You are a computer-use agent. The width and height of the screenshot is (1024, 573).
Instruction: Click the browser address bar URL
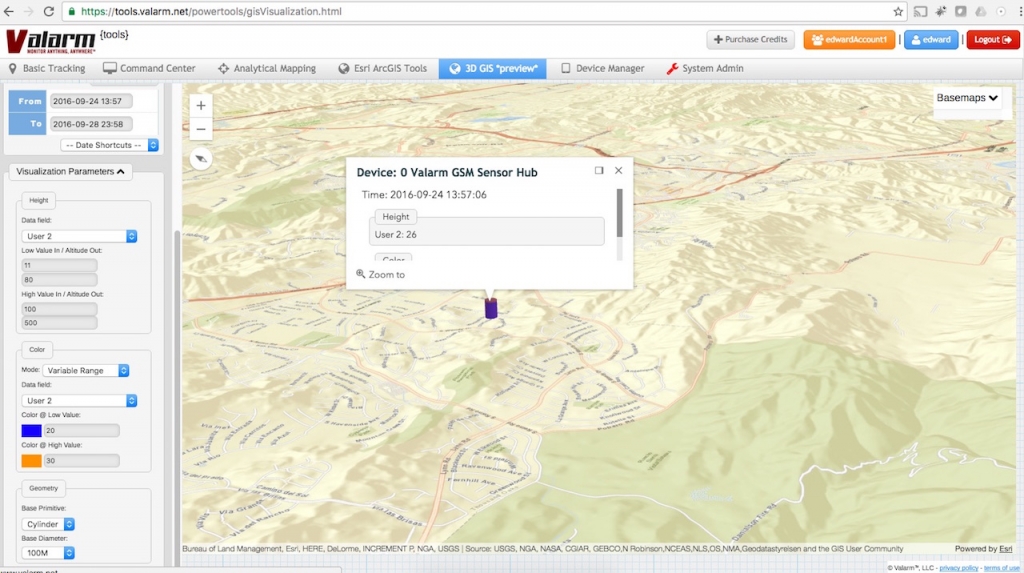[x=211, y=11]
